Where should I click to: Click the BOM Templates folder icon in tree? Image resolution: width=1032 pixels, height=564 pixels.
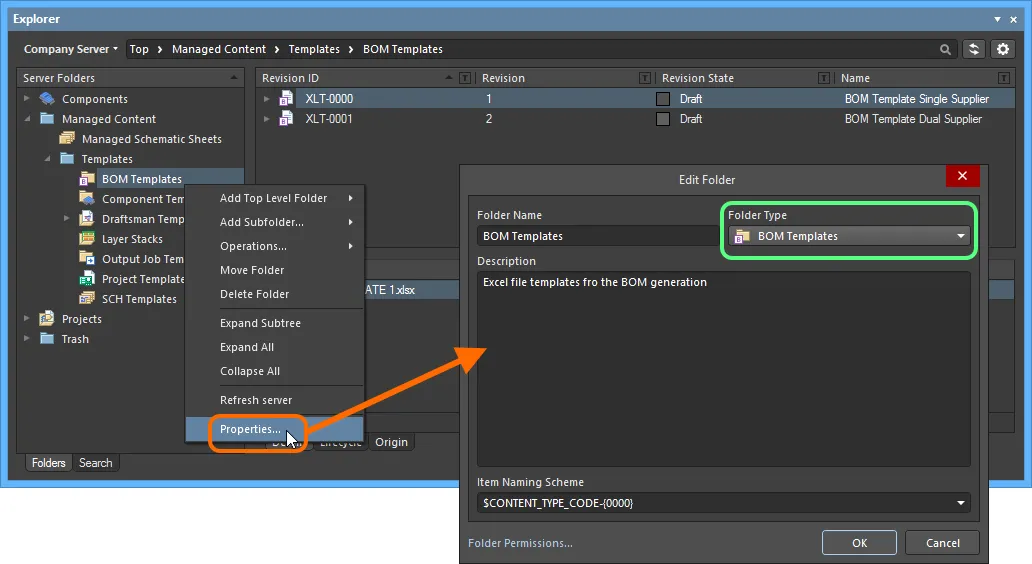click(x=87, y=179)
